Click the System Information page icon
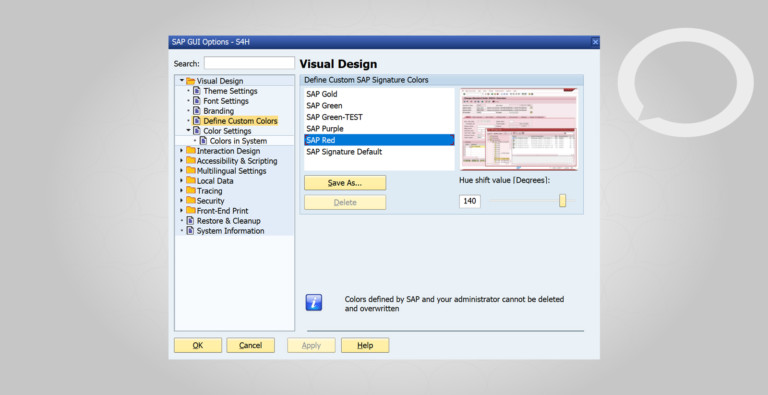The width and height of the screenshot is (768, 395). click(x=191, y=230)
